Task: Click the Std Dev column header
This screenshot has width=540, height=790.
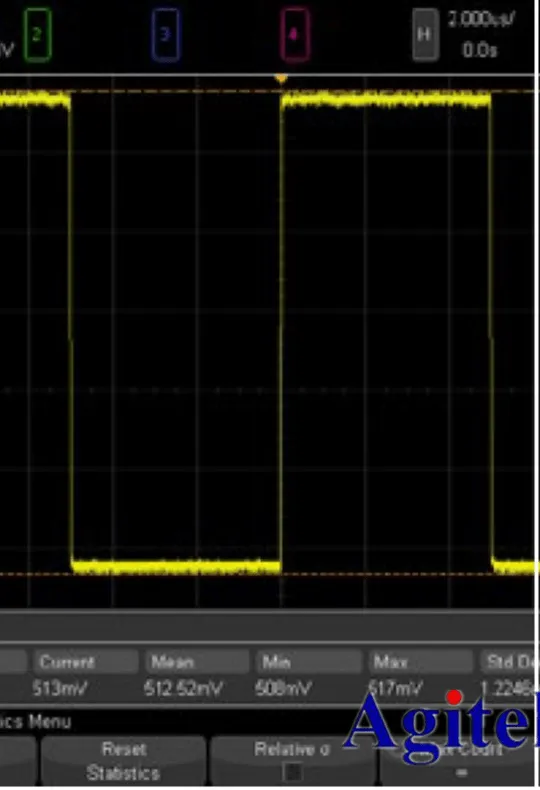Action: click(x=508, y=662)
